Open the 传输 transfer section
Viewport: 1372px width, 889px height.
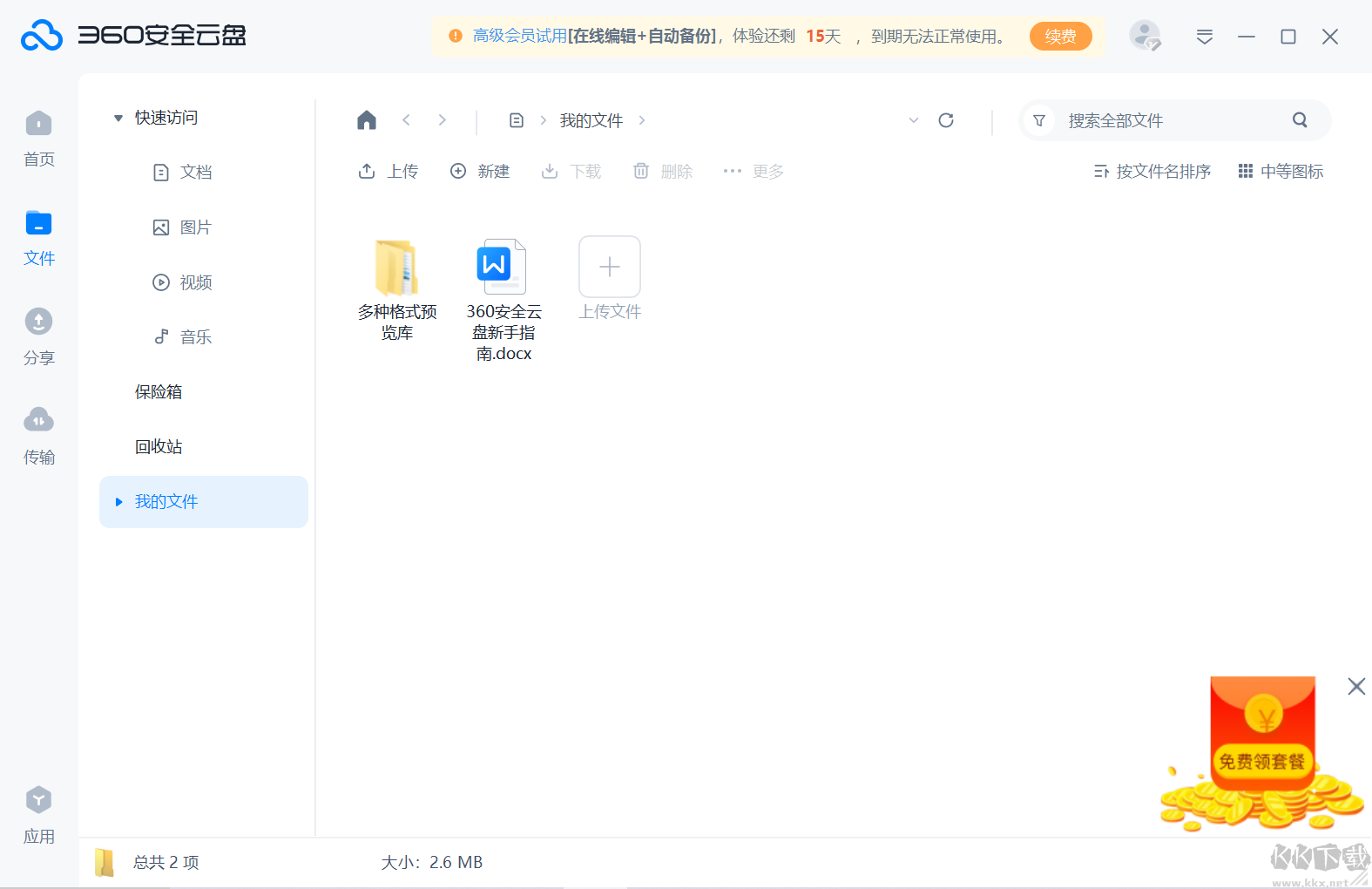38,437
